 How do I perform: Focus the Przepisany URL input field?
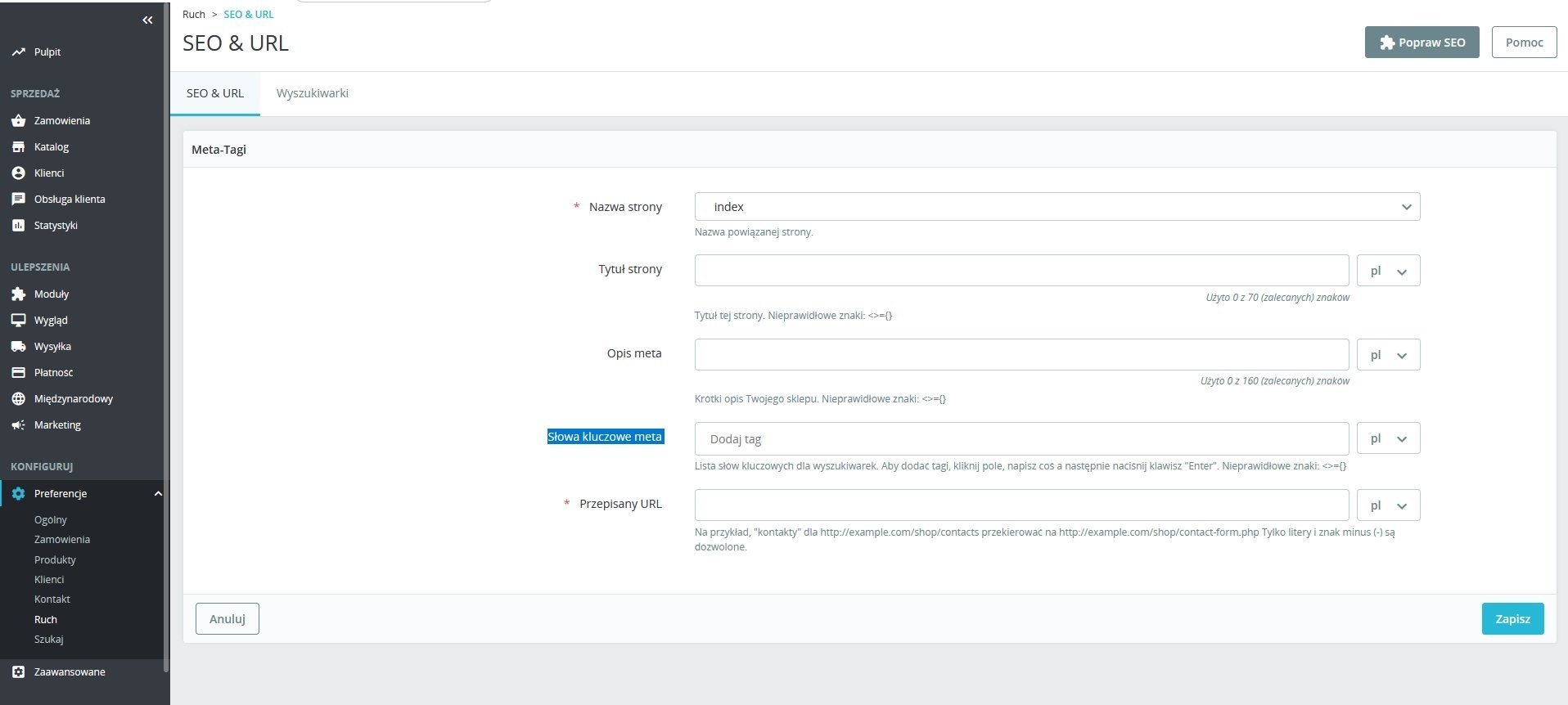[x=1021, y=505]
